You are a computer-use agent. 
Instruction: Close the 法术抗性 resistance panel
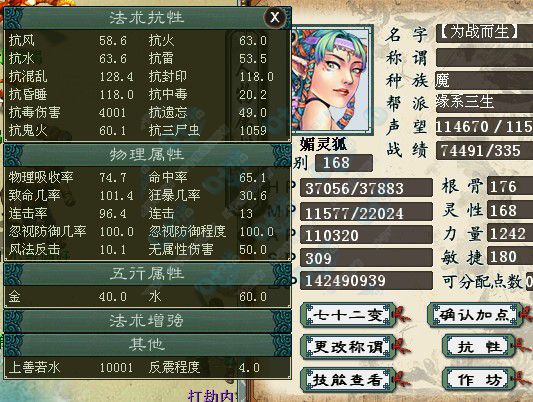275,17
